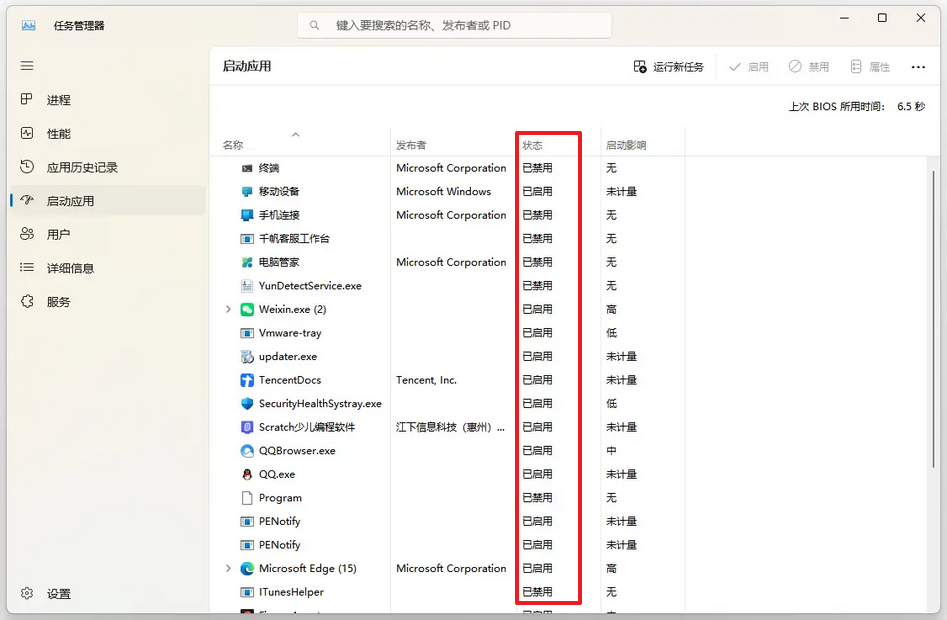
Task: Open the three-dot more options menu
Action: point(918,66)
